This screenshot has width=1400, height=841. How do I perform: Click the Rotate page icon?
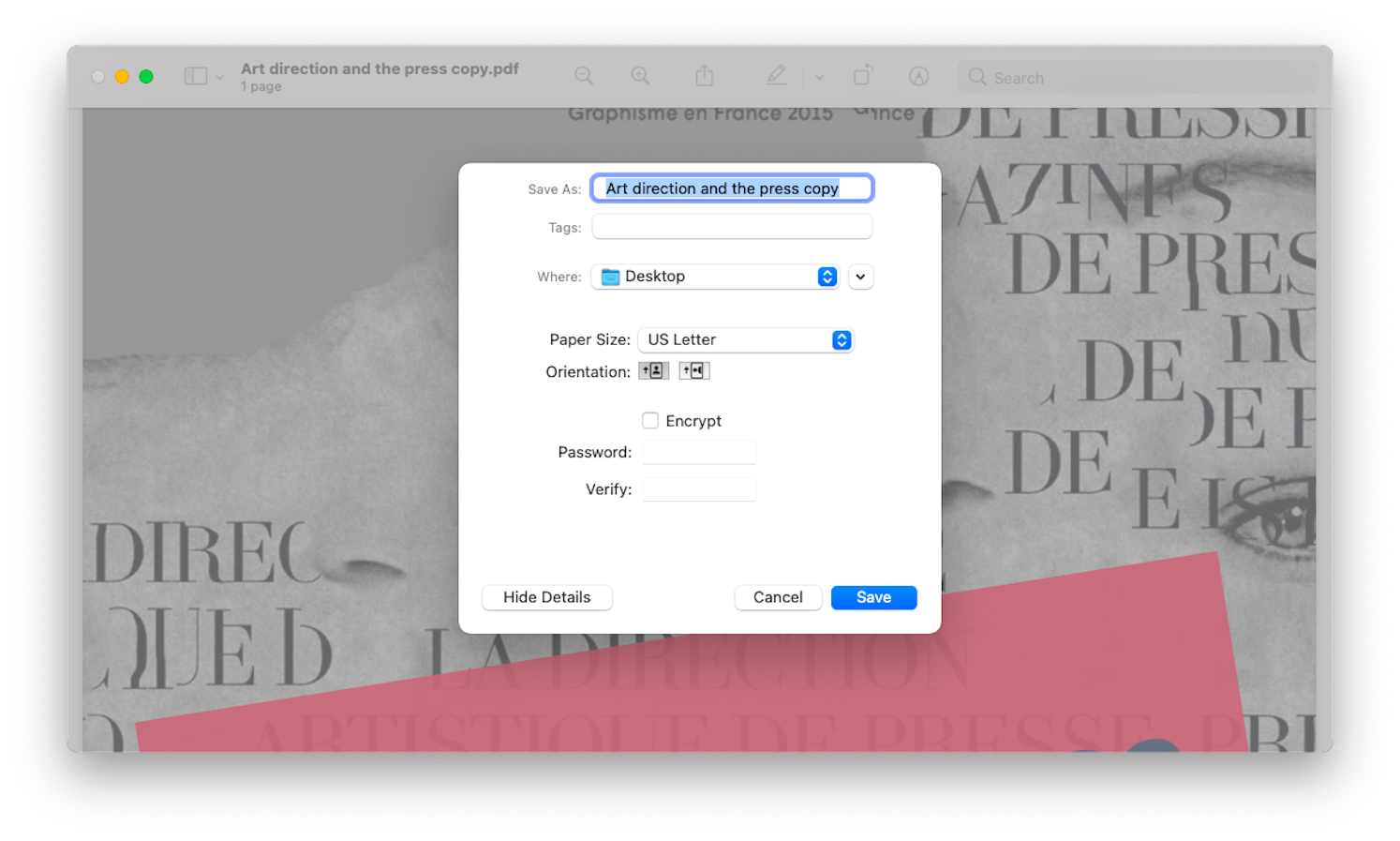pos(862,75)
